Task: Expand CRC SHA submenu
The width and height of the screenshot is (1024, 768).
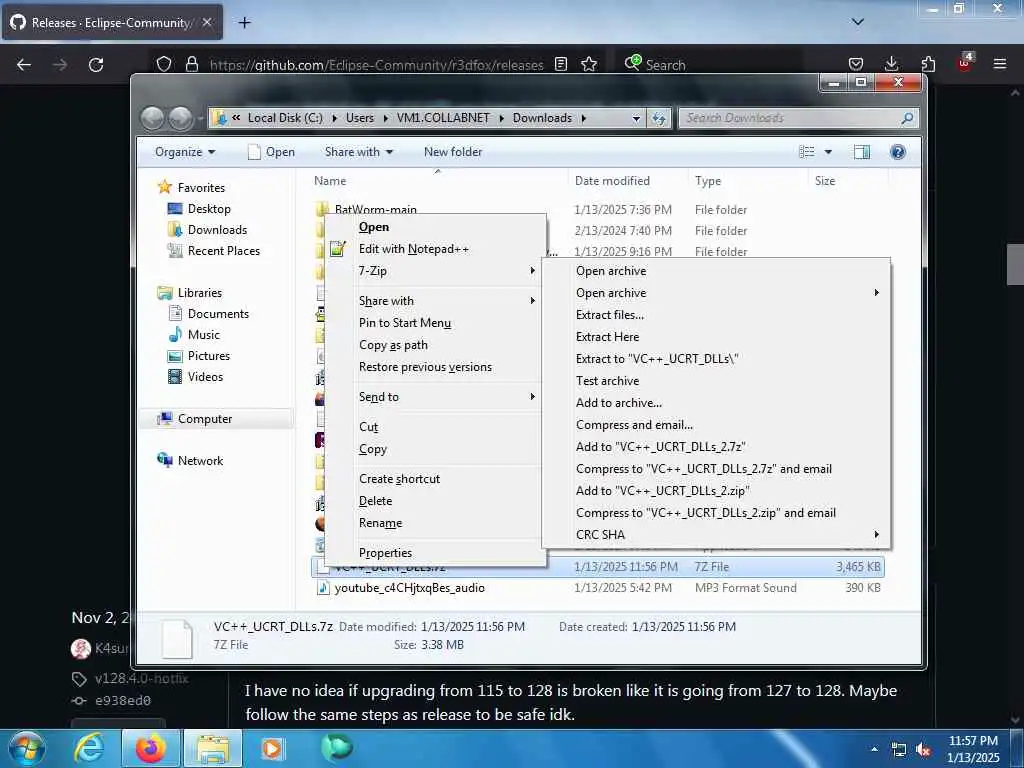Action: pos(716,535)
